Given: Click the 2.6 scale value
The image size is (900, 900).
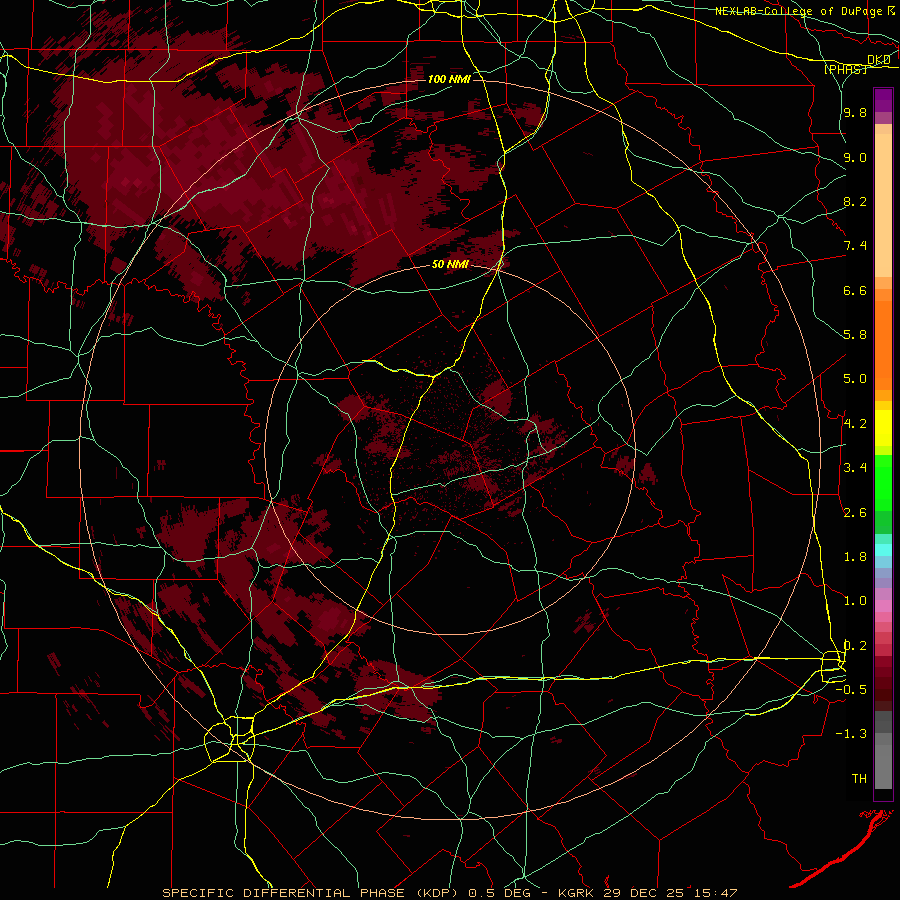Looking at the screenshot, I should [x=855, y=512].
